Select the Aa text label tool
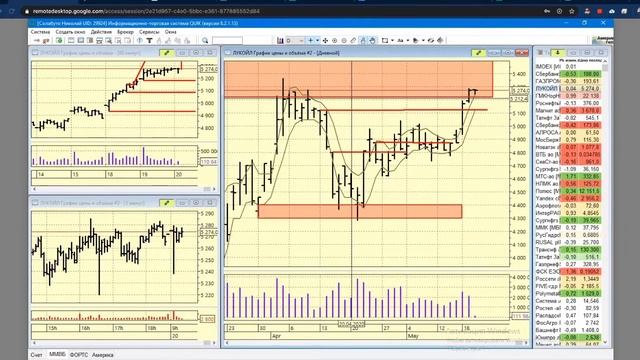Screen dimensions: 640x360 pos(400,40)
